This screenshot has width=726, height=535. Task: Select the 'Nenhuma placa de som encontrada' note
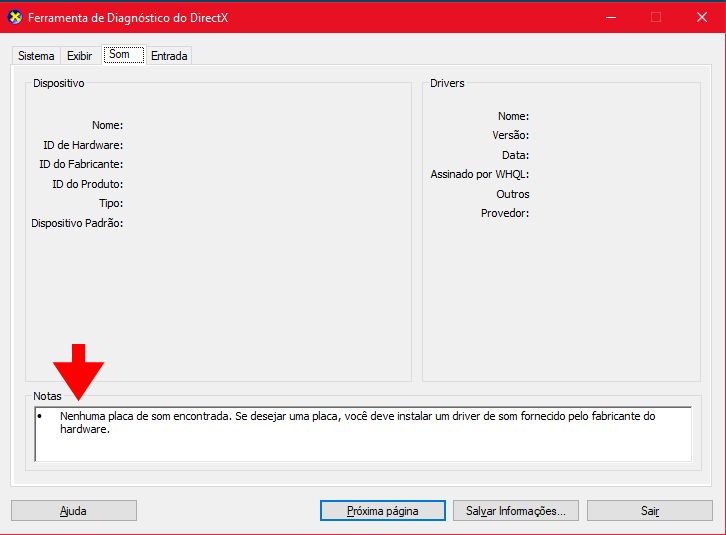coord(357,422)
